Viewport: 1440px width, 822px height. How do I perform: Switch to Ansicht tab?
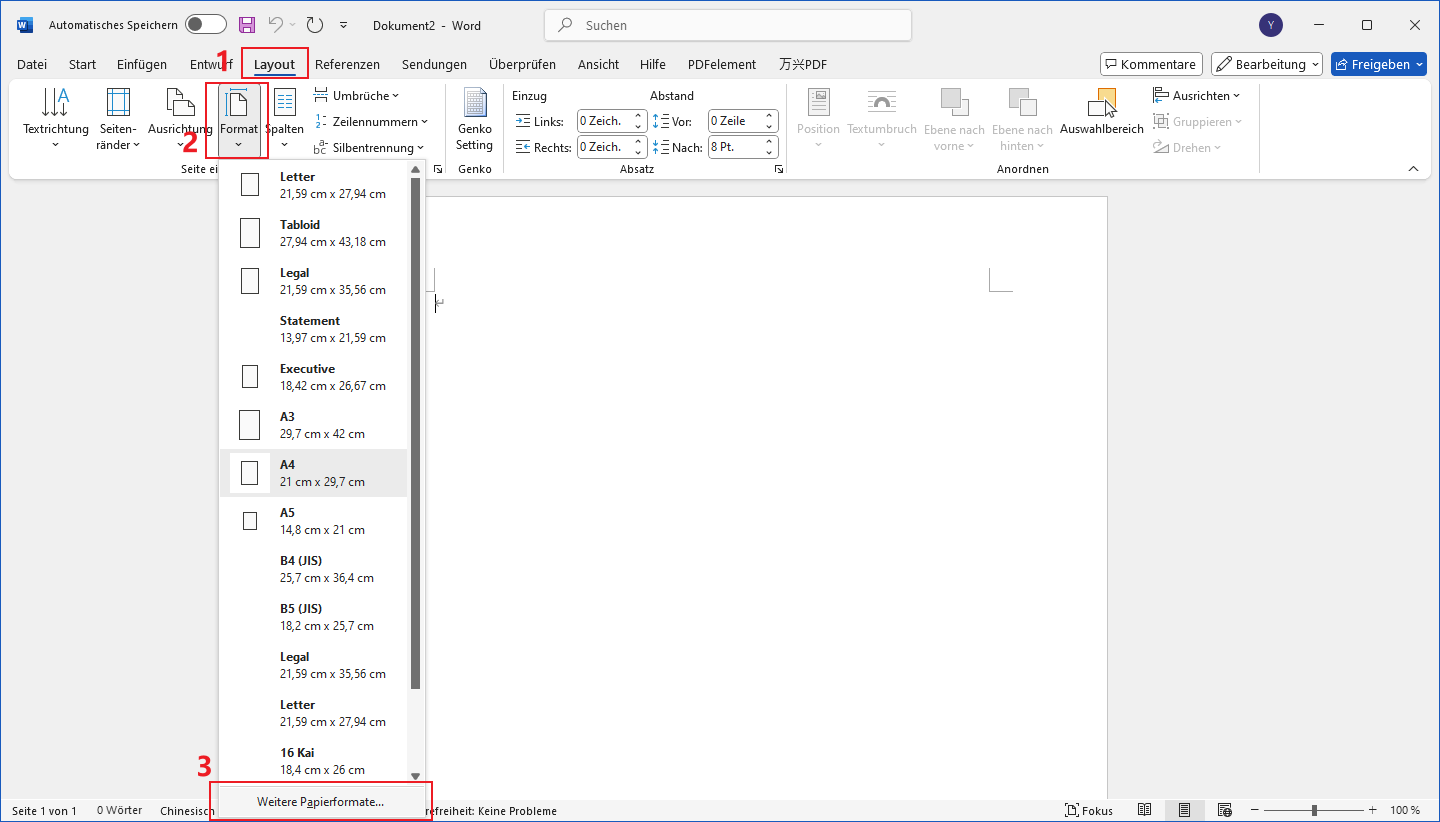pyautogui.click(x=598, y=64)
